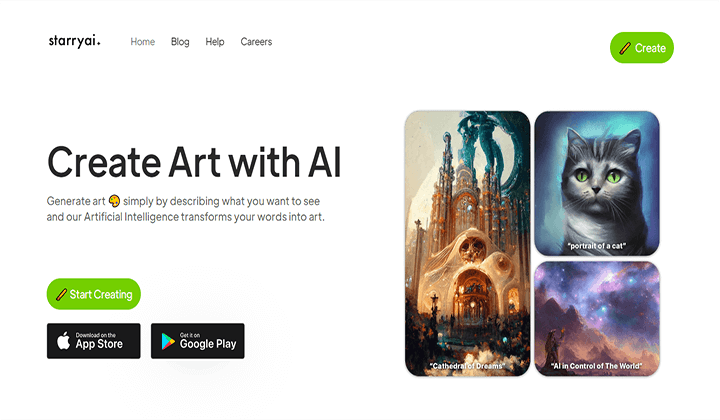
Task: Click the pencil icon in Create button
Action: click(x=625, y=48)
